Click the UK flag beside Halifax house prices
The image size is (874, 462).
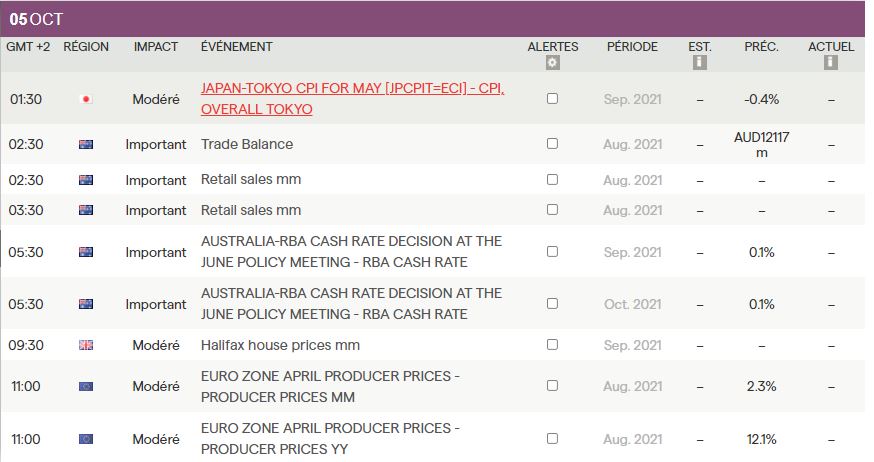tap(86, 345)
